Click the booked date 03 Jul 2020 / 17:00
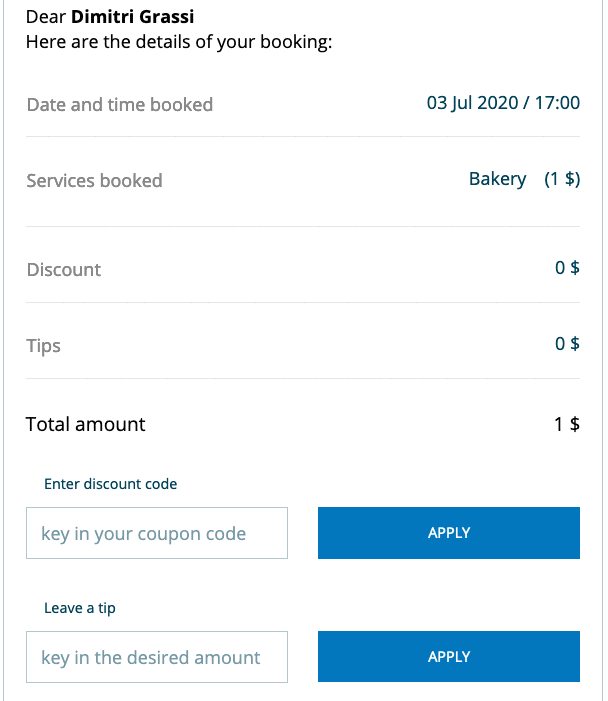Screen dimensions: 608x701 (x=503, y=103)
